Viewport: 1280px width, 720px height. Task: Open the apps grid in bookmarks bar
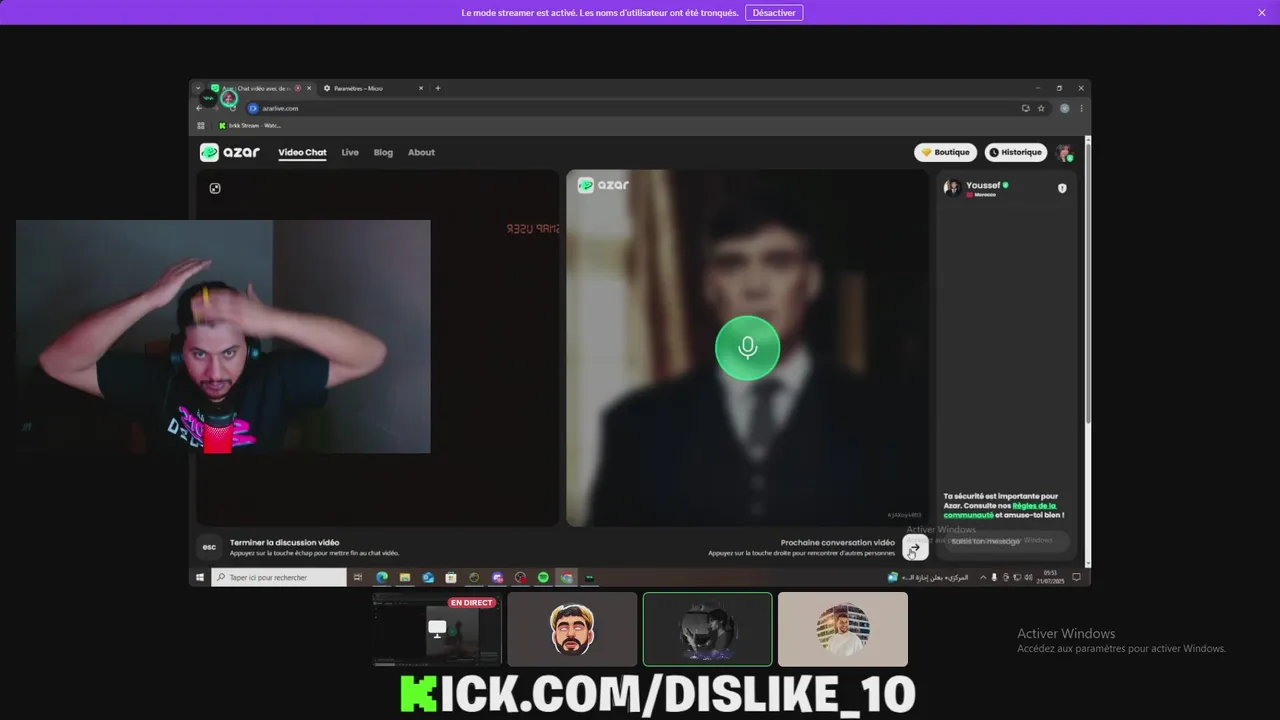tap(201, 126)
